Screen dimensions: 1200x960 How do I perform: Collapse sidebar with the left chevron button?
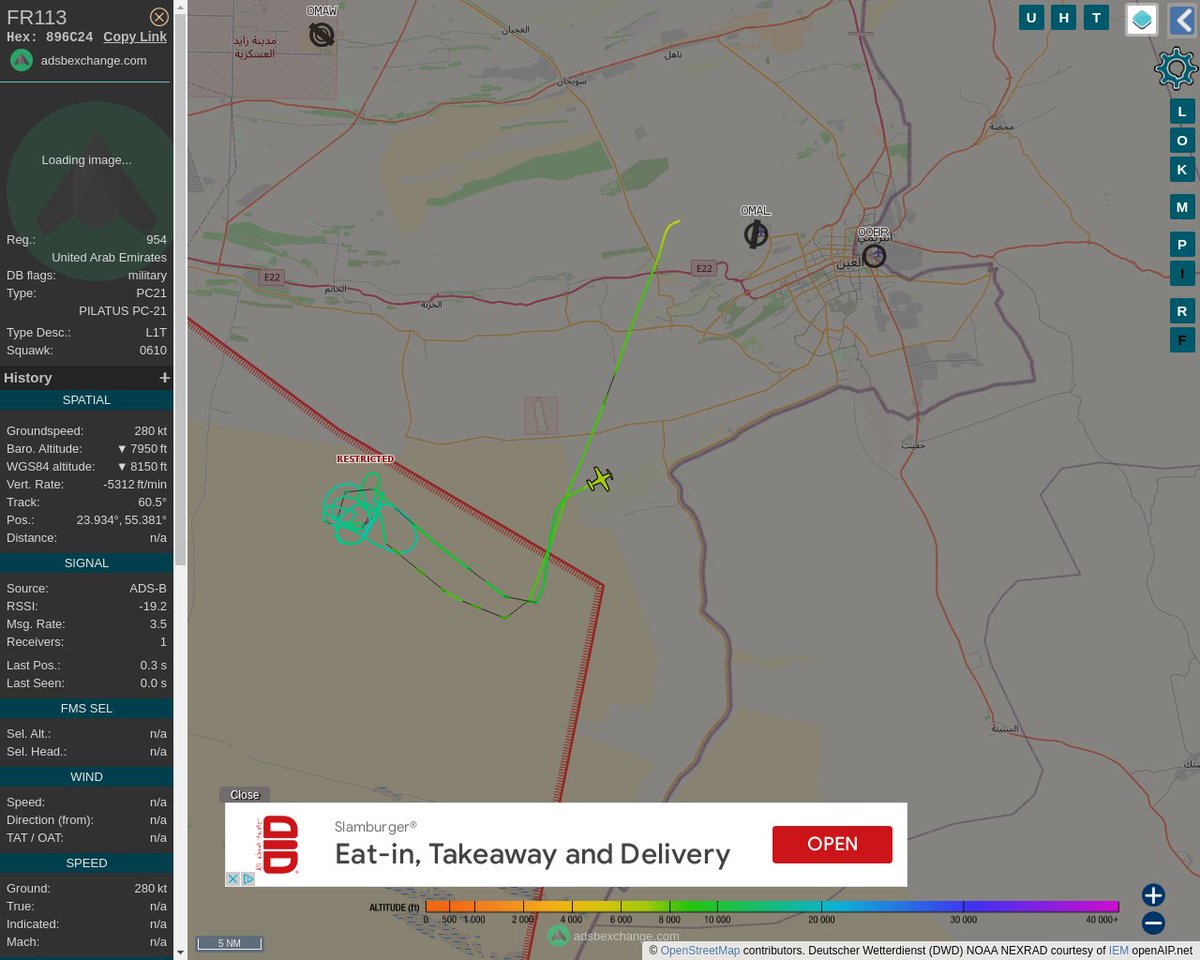coord(1184,19)
